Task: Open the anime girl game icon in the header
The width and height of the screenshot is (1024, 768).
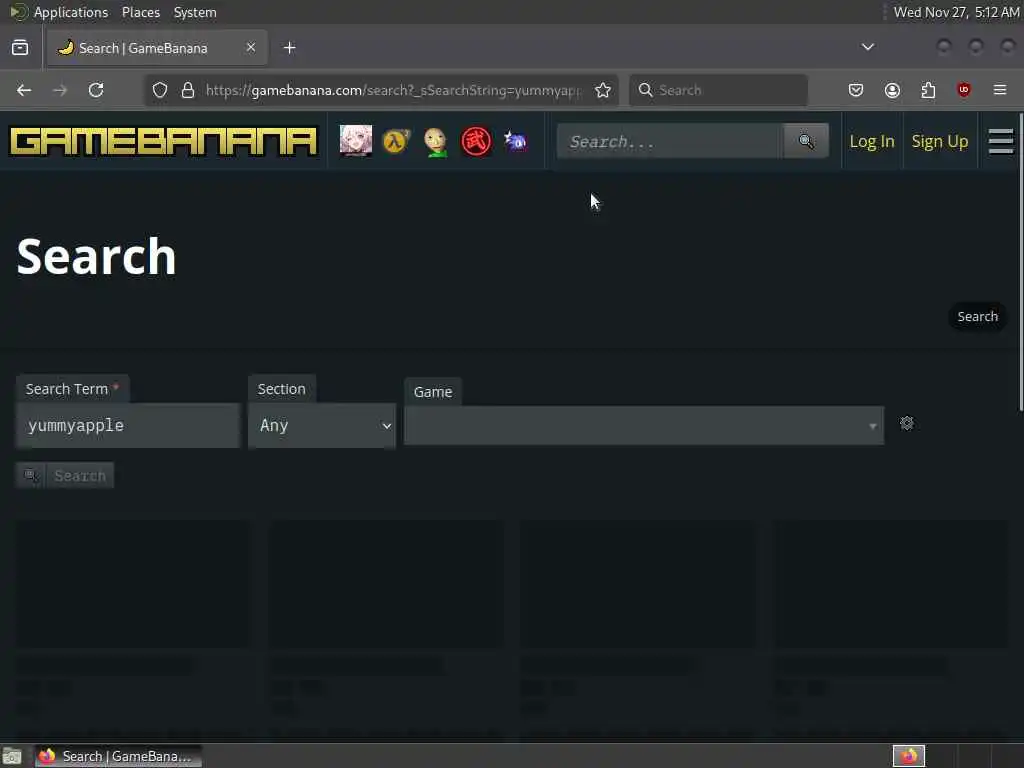Action: [x=356, y=141]
